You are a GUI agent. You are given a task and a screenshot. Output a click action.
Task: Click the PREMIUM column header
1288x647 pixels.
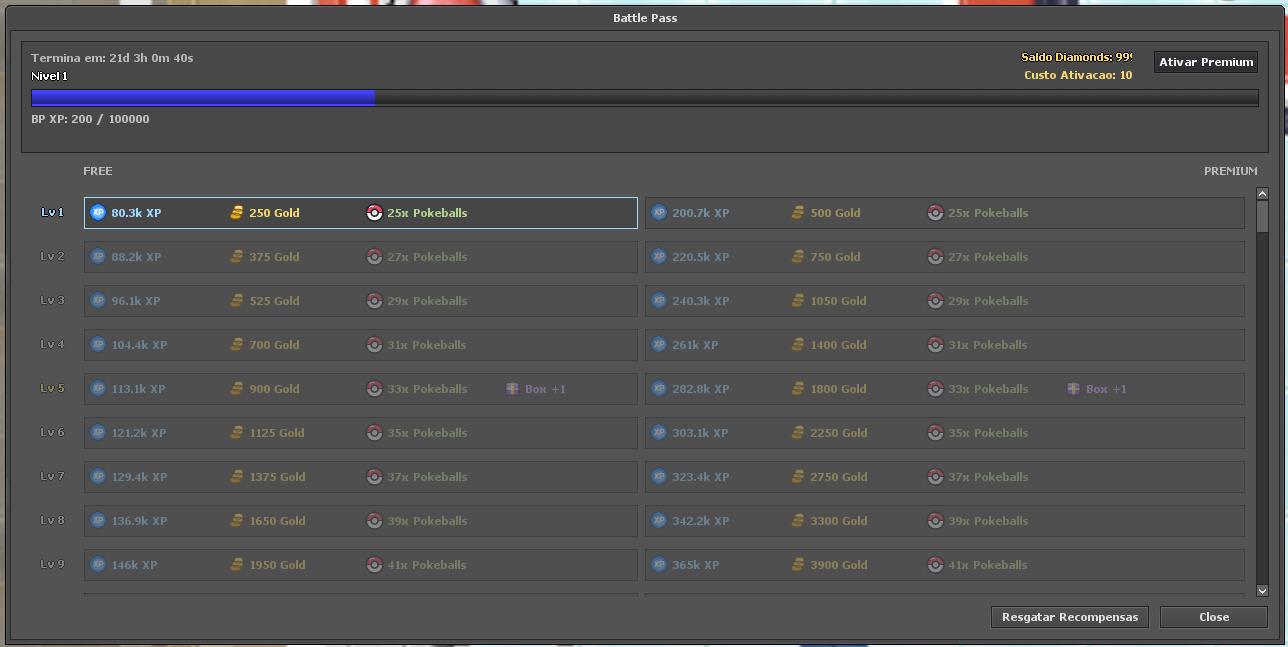point(1230,171)
